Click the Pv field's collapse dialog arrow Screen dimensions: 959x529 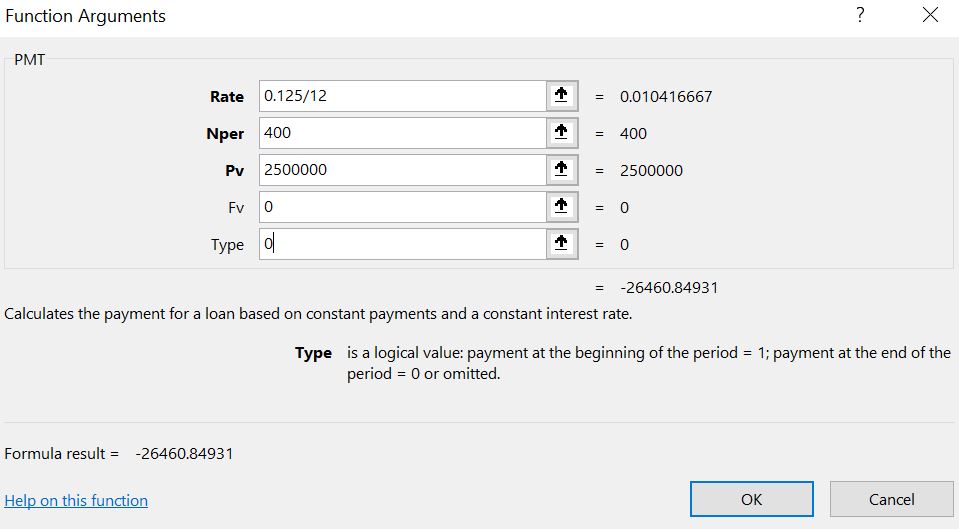point(561,170)
